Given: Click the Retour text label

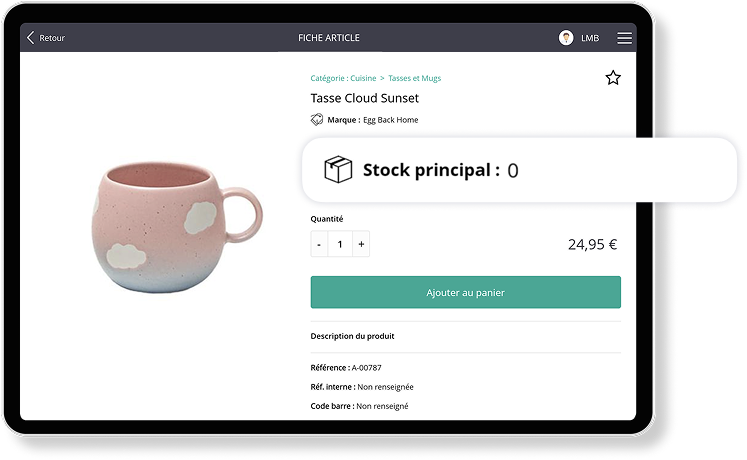Looking at the screenshot, I should [x=52, y=38].
